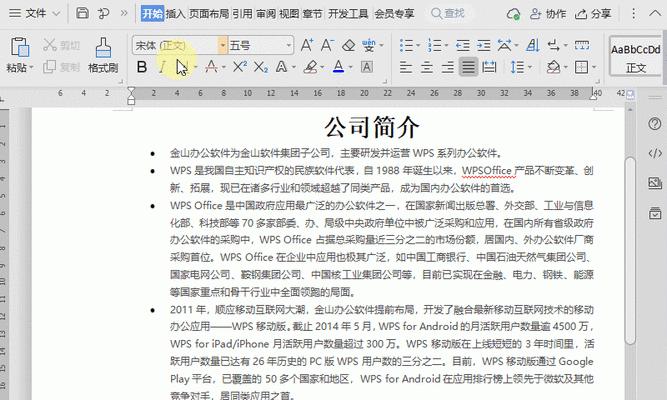Open the image sidebar panel icon
This screenshot has width=667, height=400.
click(x=655, y=183)
